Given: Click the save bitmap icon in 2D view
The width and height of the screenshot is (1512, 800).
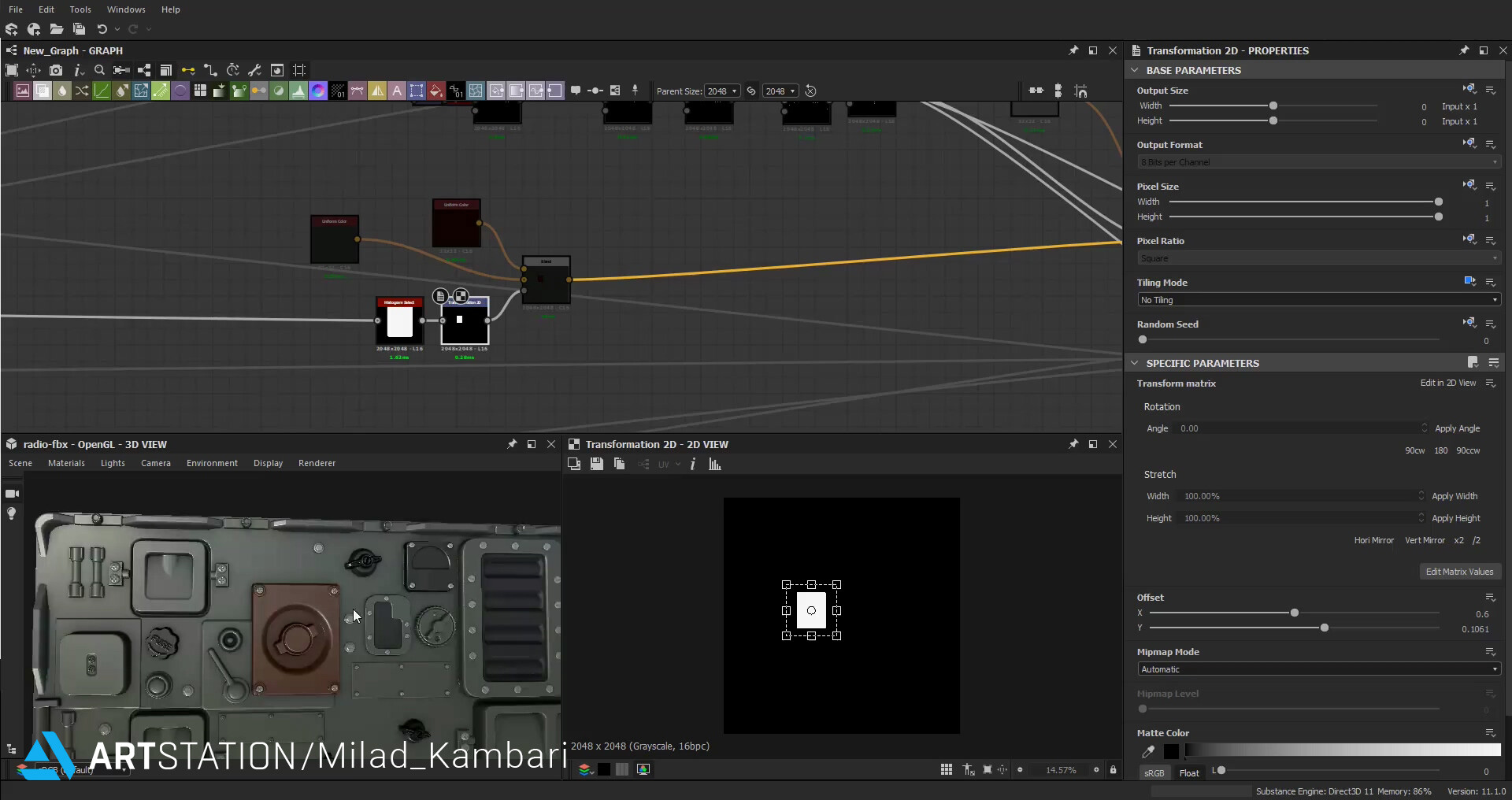Looking at the screenshot, I should coord(597,465).
